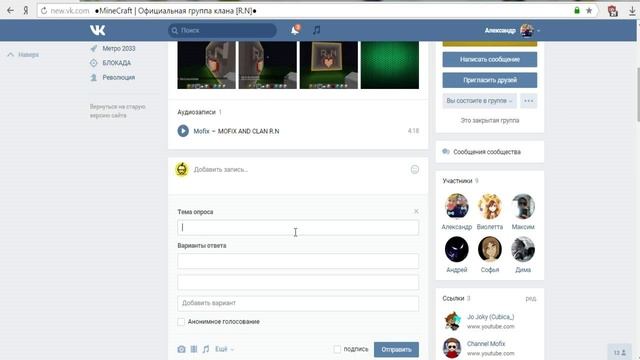
Task: Open the Александр profile dropdown
Action: pos(512,30)
